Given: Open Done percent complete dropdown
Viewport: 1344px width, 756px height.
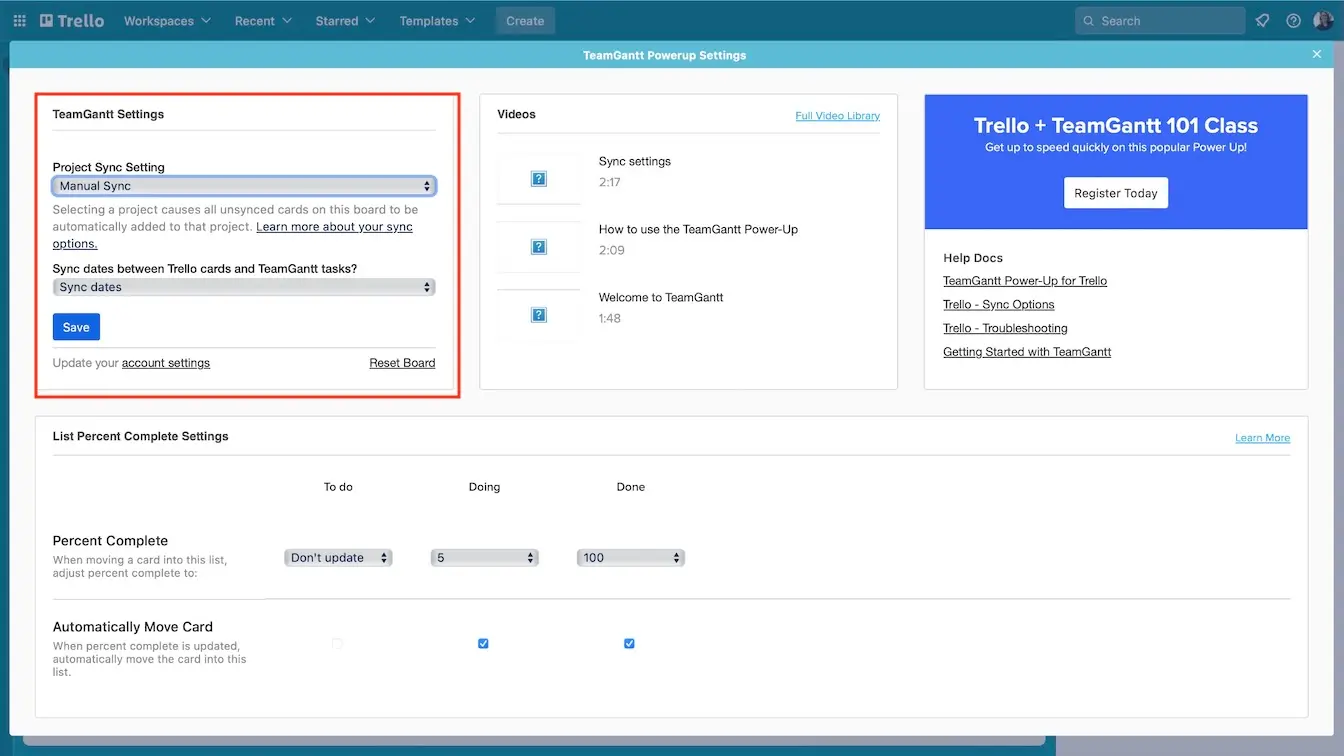Looking at the screenshot, I should click(x=631, y=558).
